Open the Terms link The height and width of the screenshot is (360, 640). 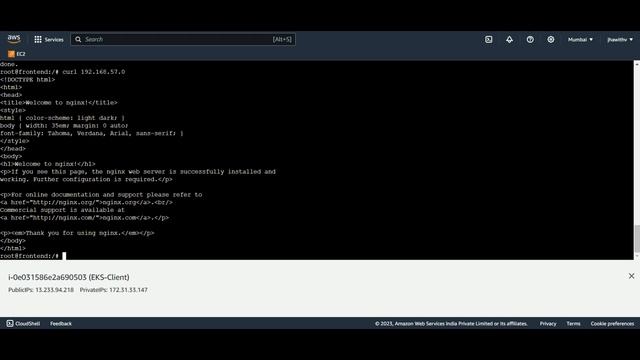pos(573,324)
